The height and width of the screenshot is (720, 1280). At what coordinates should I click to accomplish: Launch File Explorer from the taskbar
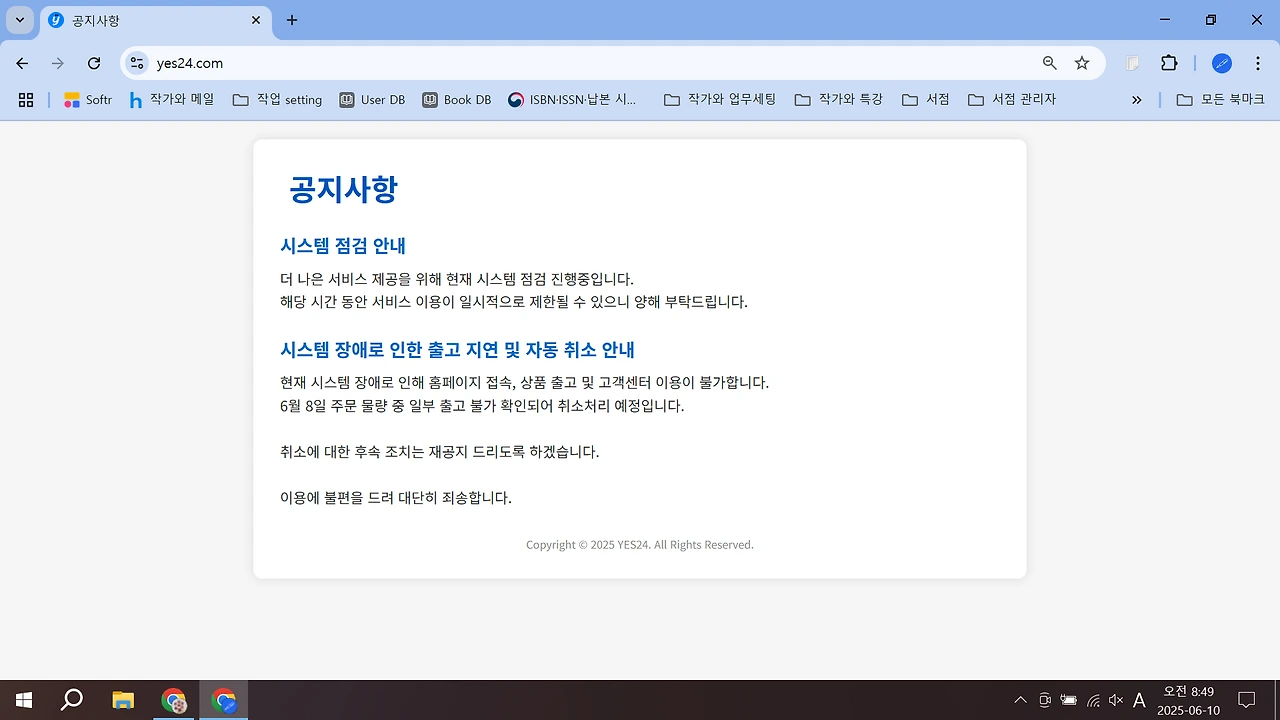coord(123,700)
